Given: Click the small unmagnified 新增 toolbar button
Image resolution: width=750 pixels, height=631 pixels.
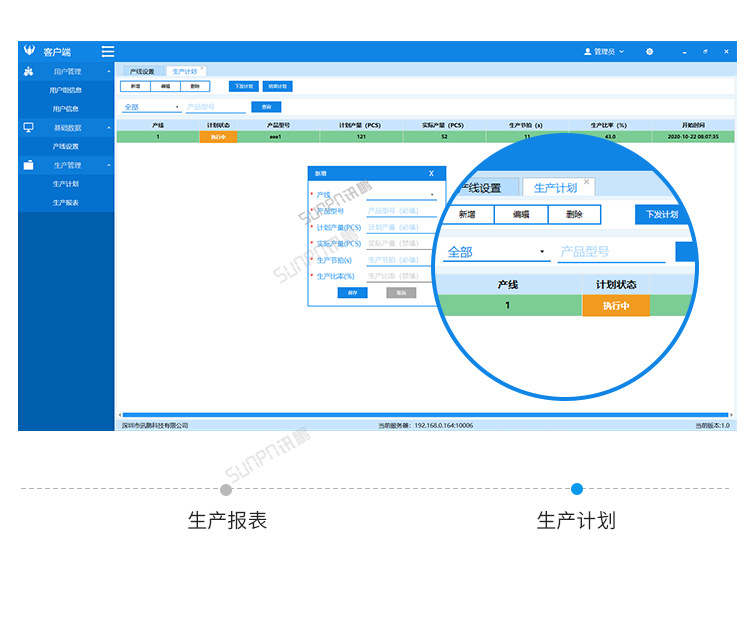Looking at the screenshot, I should pyautogui.click(x=135, y=86).
